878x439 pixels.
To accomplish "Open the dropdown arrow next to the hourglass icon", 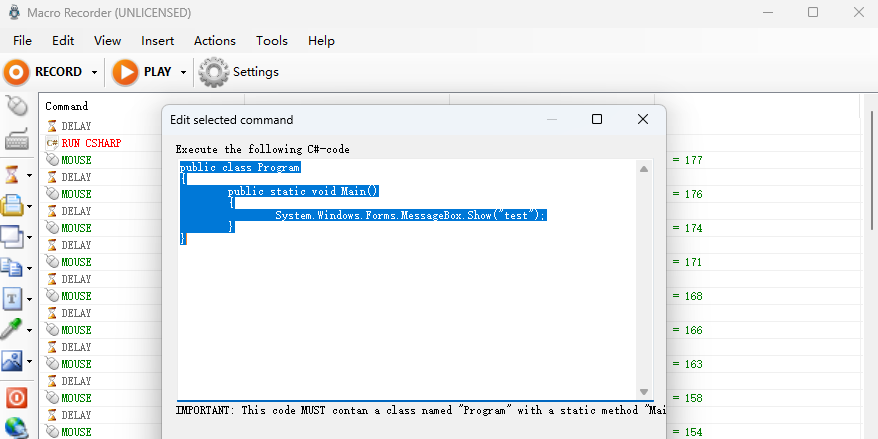I will click(x=29, y=176).
